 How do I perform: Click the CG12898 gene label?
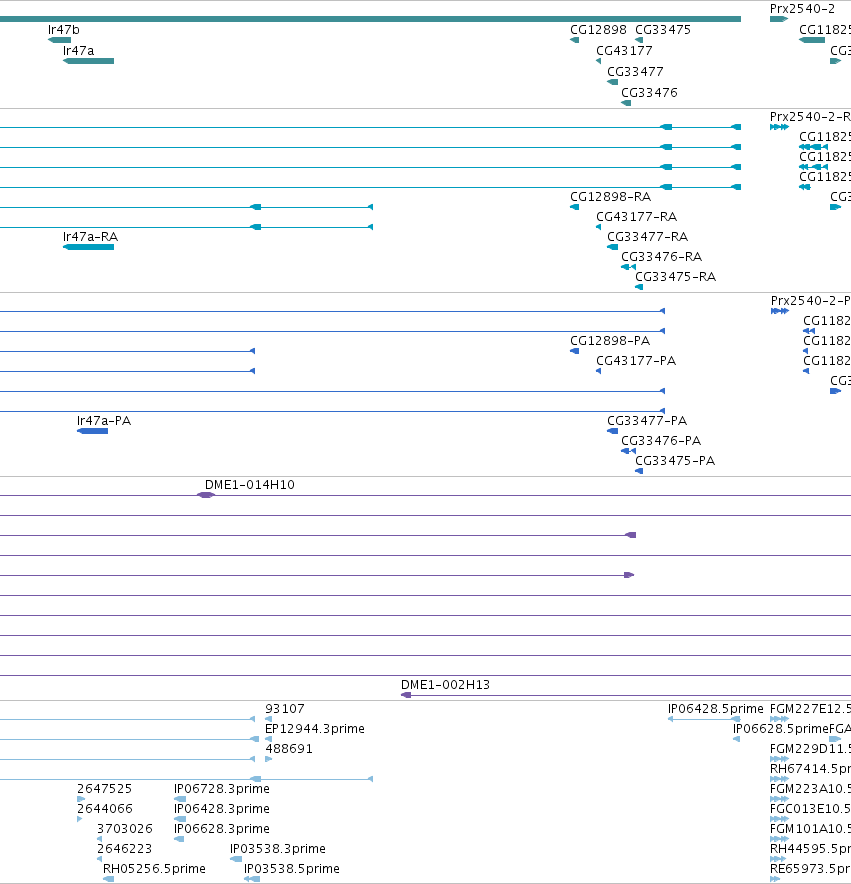tap(598, 30)
